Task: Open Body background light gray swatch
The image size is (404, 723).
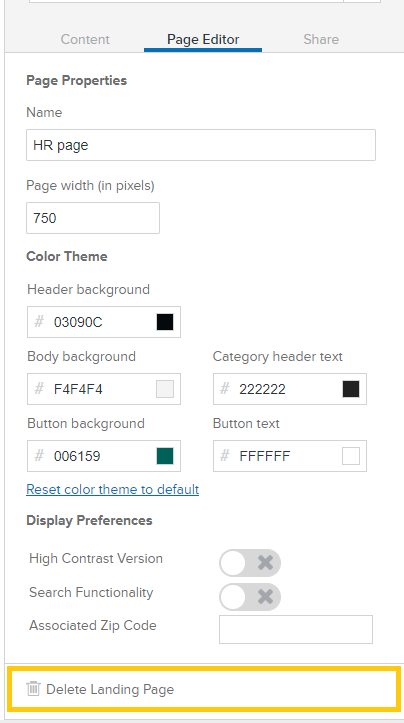Action: pos(165,389)
